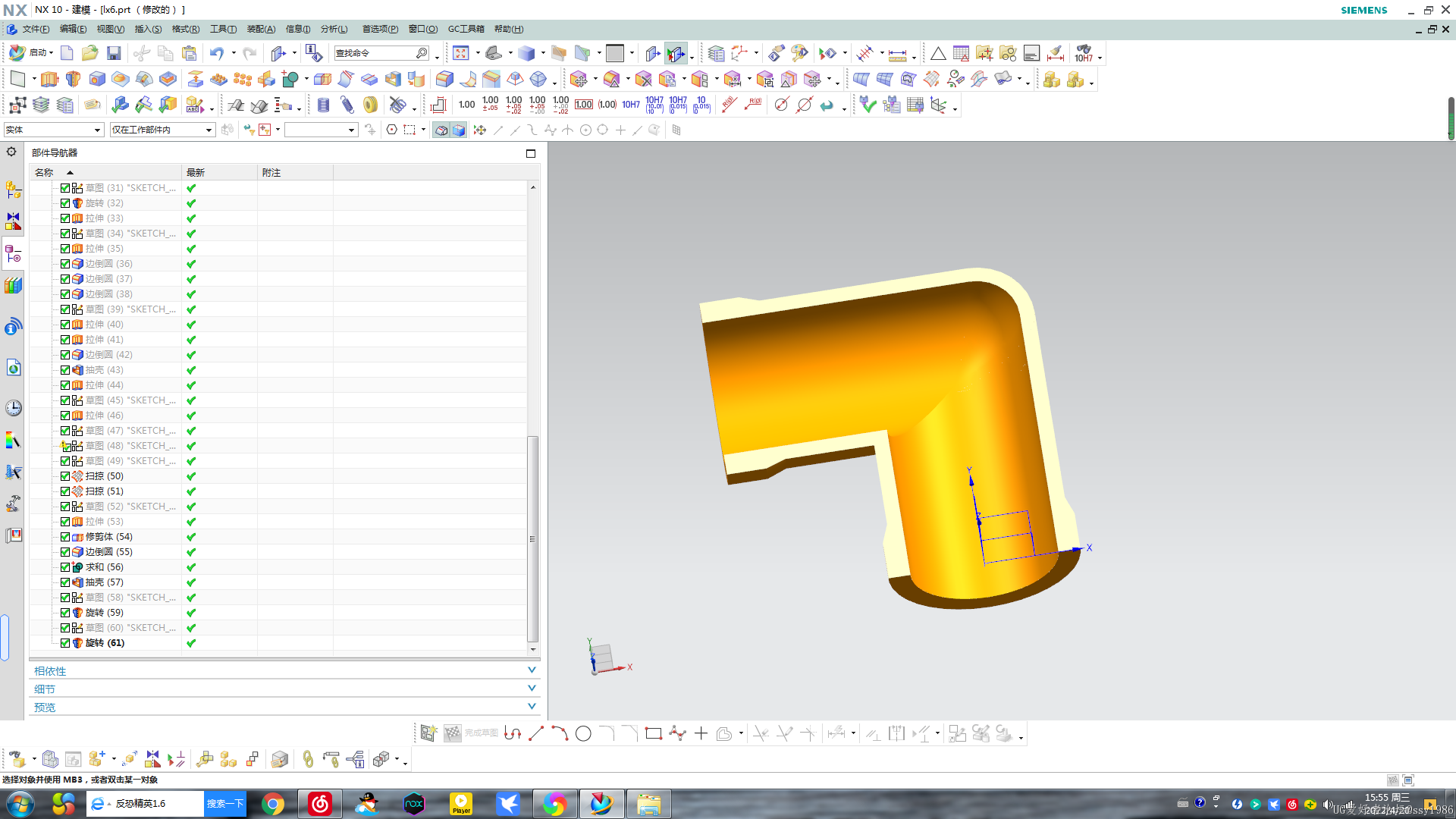Click the 名称 column header

[105, 172]
